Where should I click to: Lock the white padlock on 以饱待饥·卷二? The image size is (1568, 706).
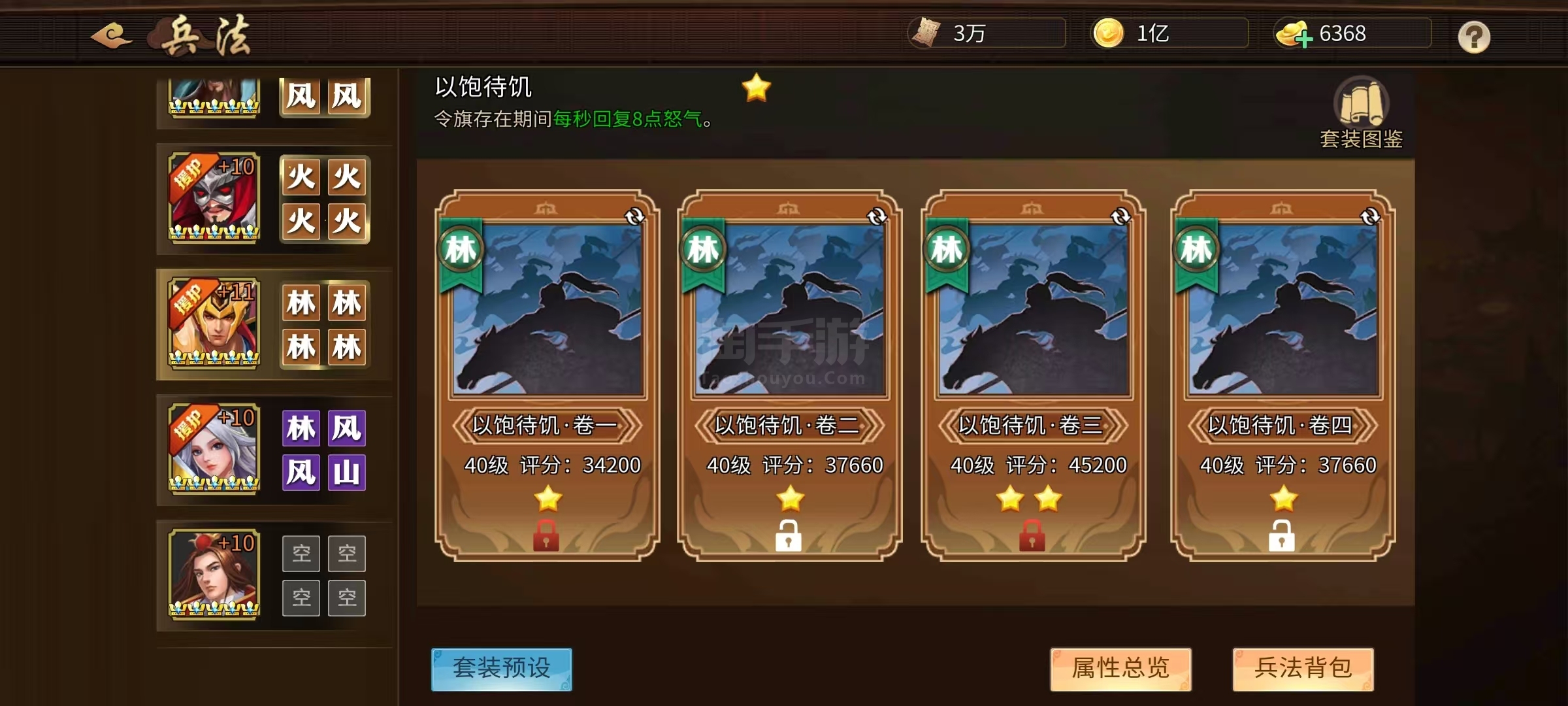pos(789,535)
